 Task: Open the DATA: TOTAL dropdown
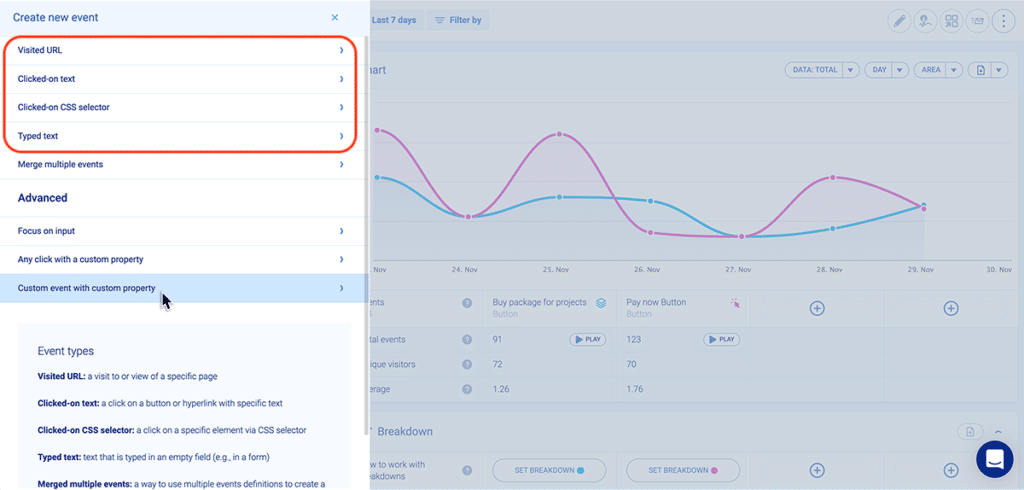pos(822,70)
